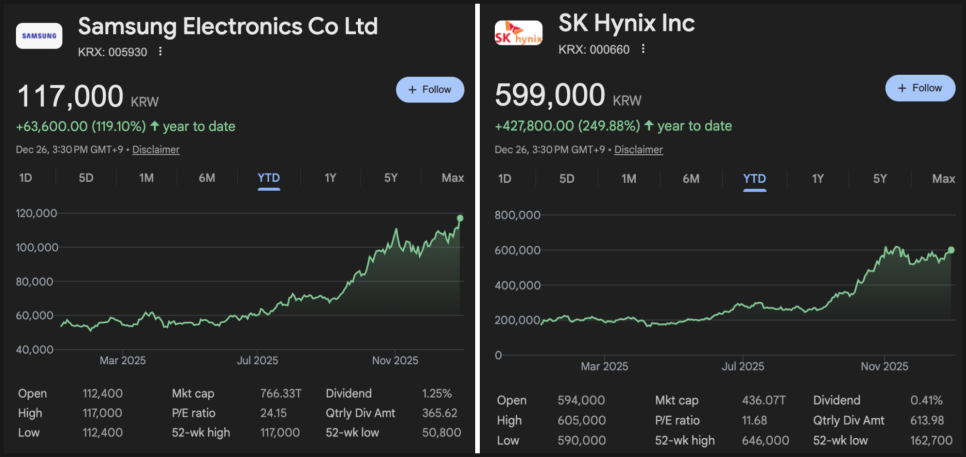Open Samsung panel's Disclaimer link
Viewport: 966px width, 457px height.
[x=156, y=149]
